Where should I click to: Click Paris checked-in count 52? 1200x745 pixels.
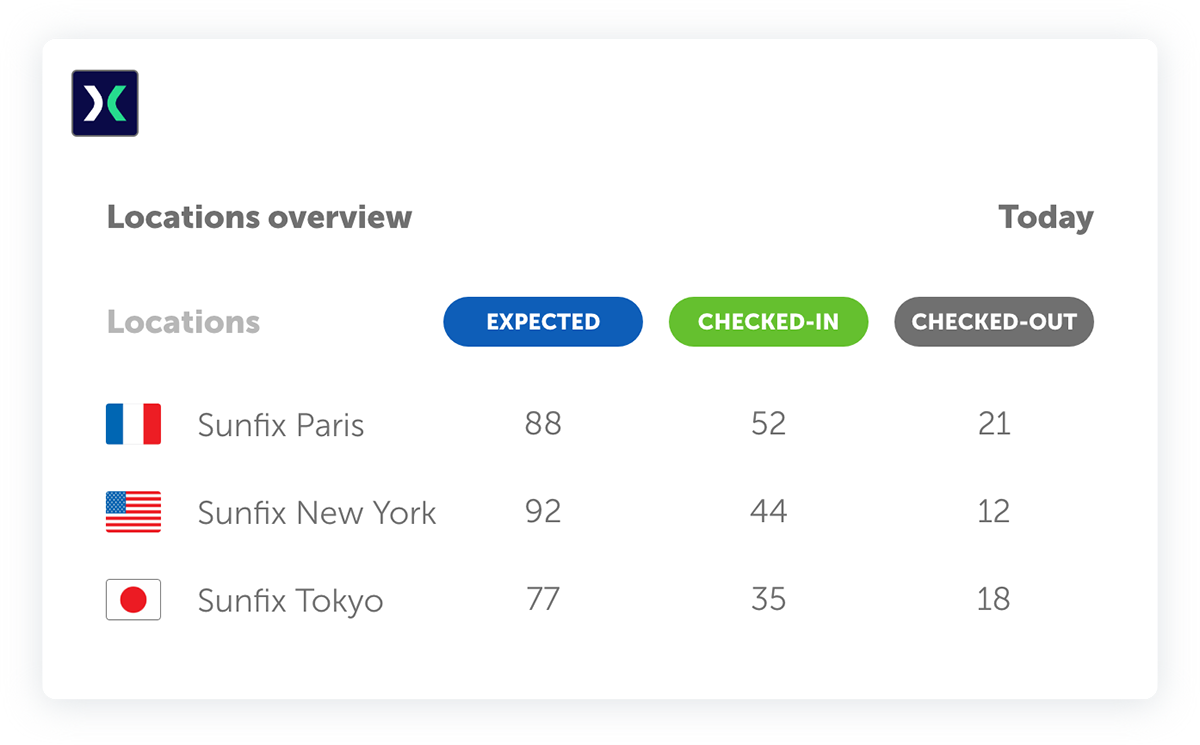pos(768,424)
